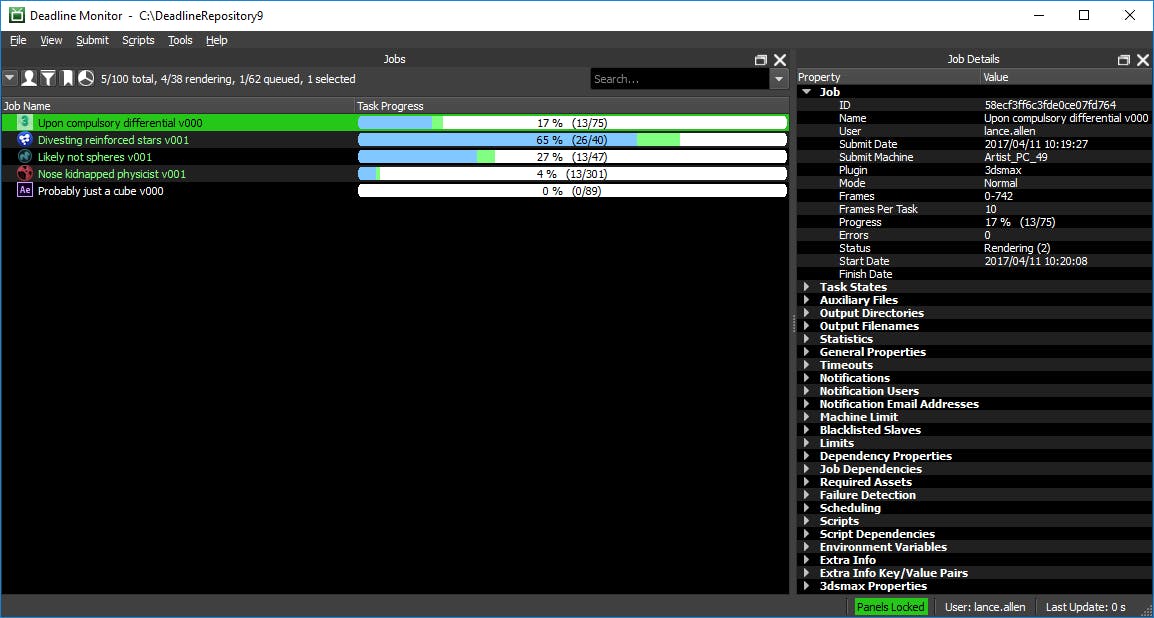This screenshot has height=618, width=1154.
Task: Expand the Auxiliary Files section
Action: point(807,300)
